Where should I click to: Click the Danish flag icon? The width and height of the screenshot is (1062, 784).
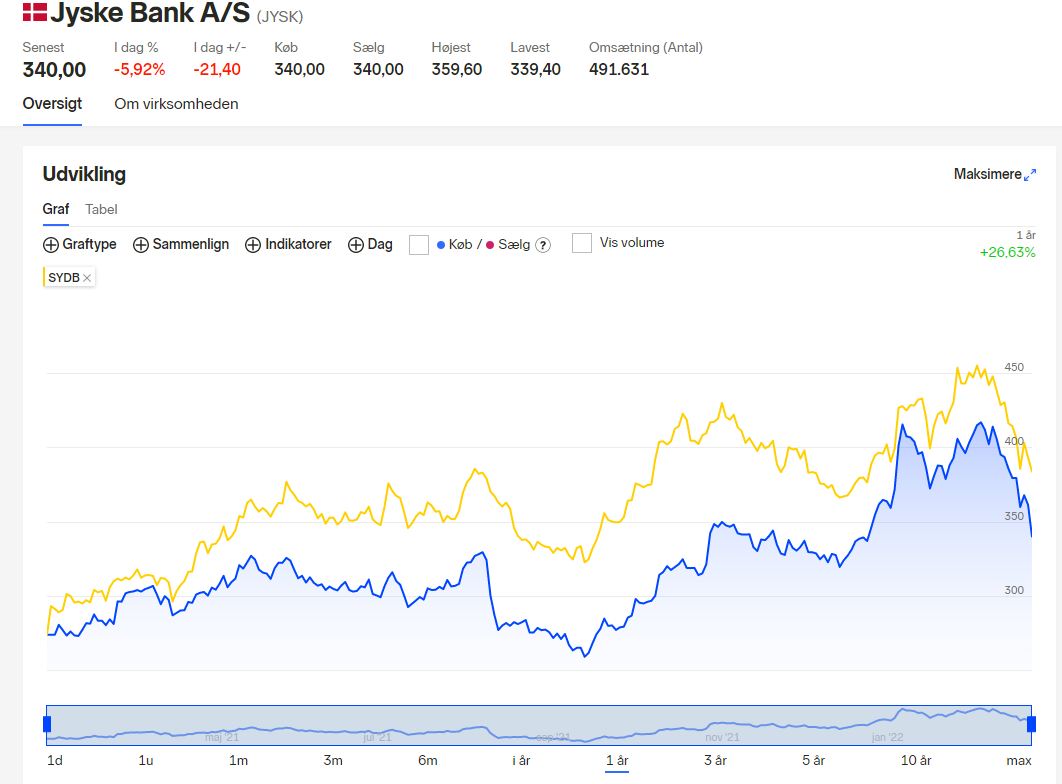point(35,12)
